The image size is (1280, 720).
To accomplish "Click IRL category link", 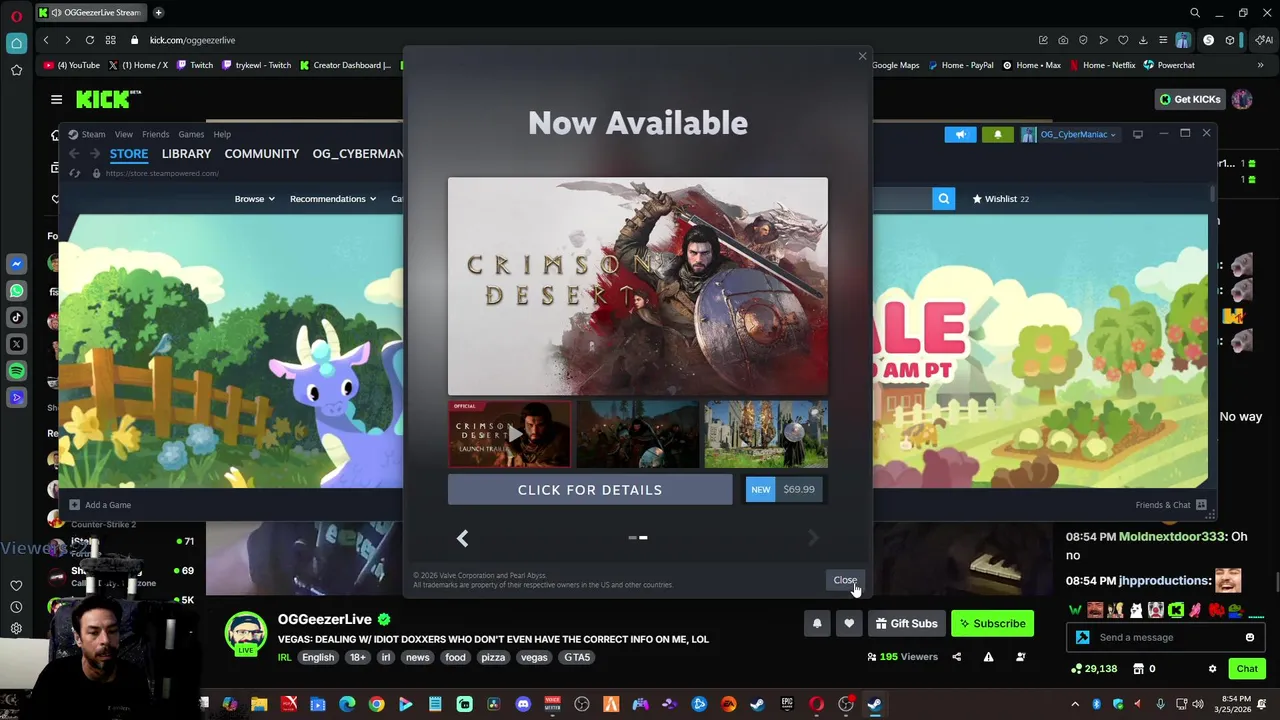I will point(284,658).
